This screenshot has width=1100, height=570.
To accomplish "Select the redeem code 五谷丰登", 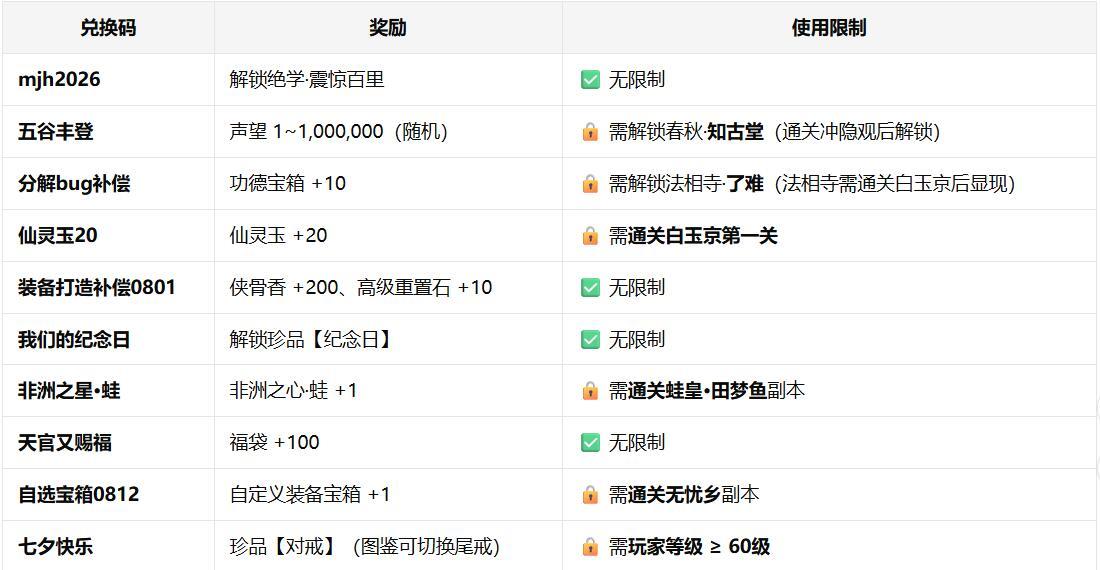I will pyautogui.click(x=55, y=131).
